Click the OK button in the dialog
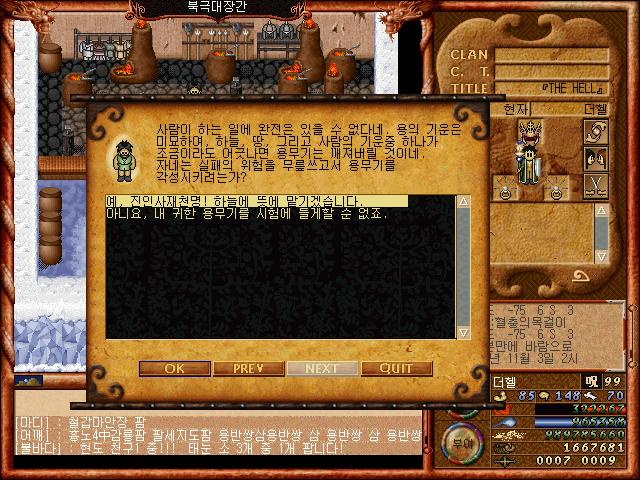 click(x=175, y=368)
